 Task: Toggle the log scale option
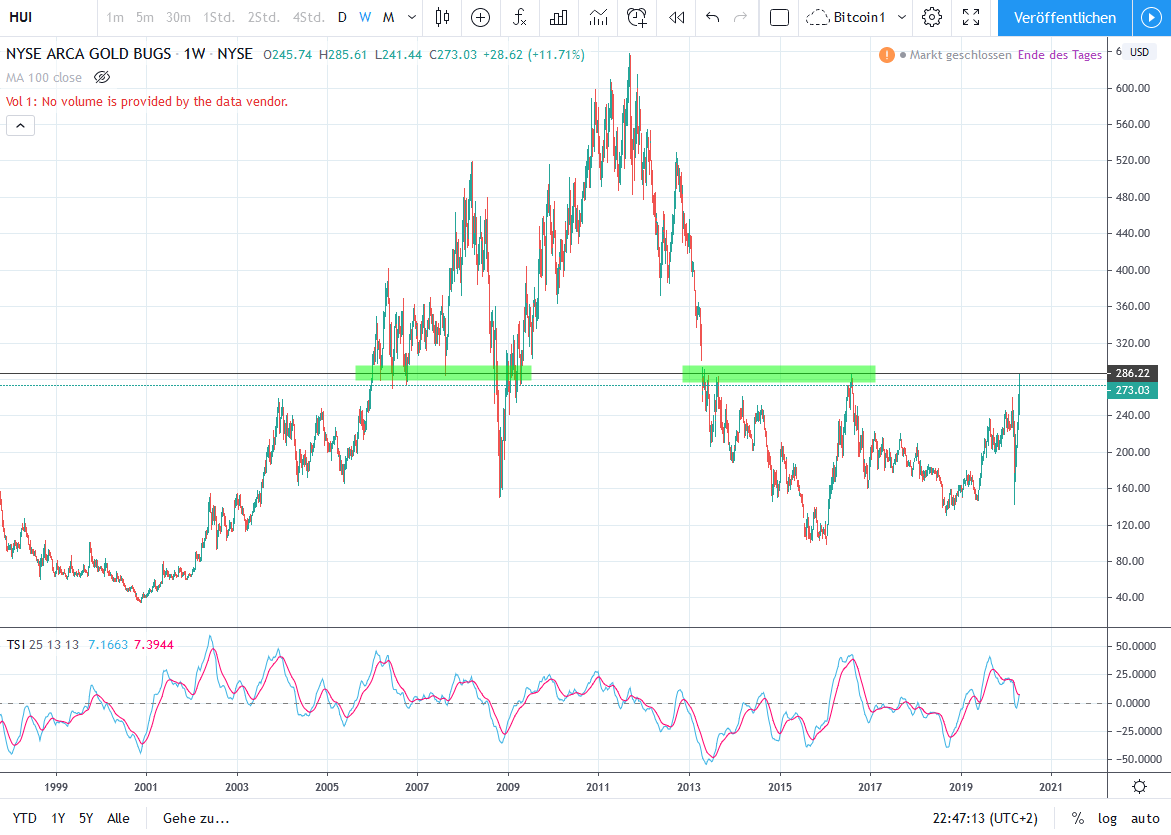click(1107, 818)
